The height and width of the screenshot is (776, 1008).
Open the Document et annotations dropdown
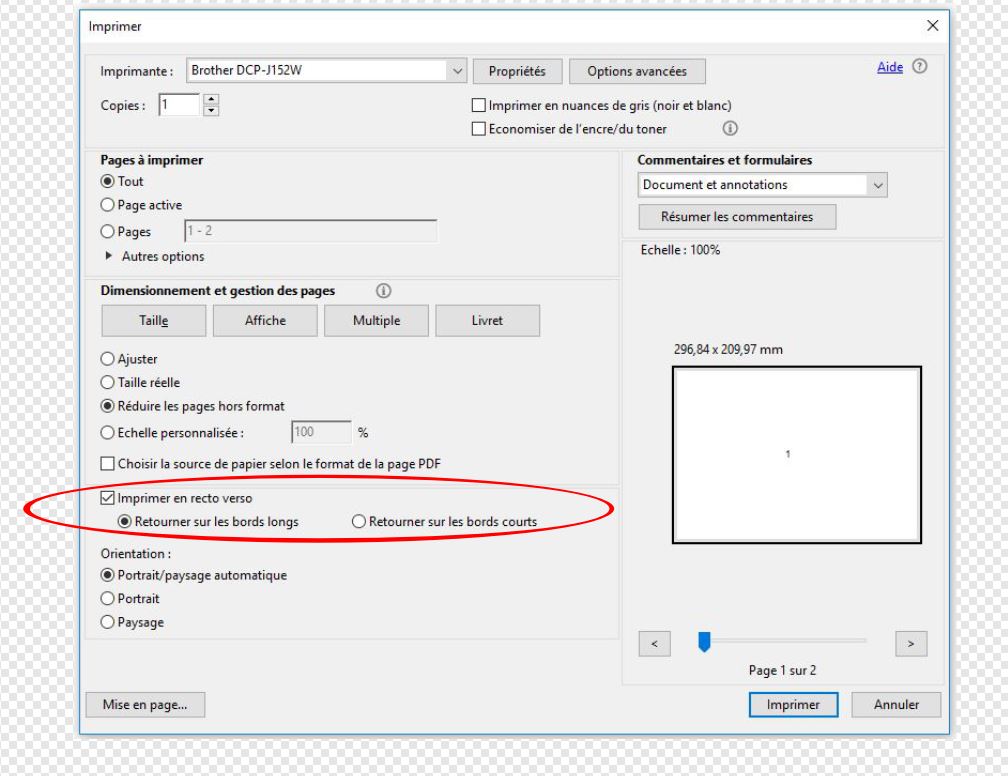point(762,185)
